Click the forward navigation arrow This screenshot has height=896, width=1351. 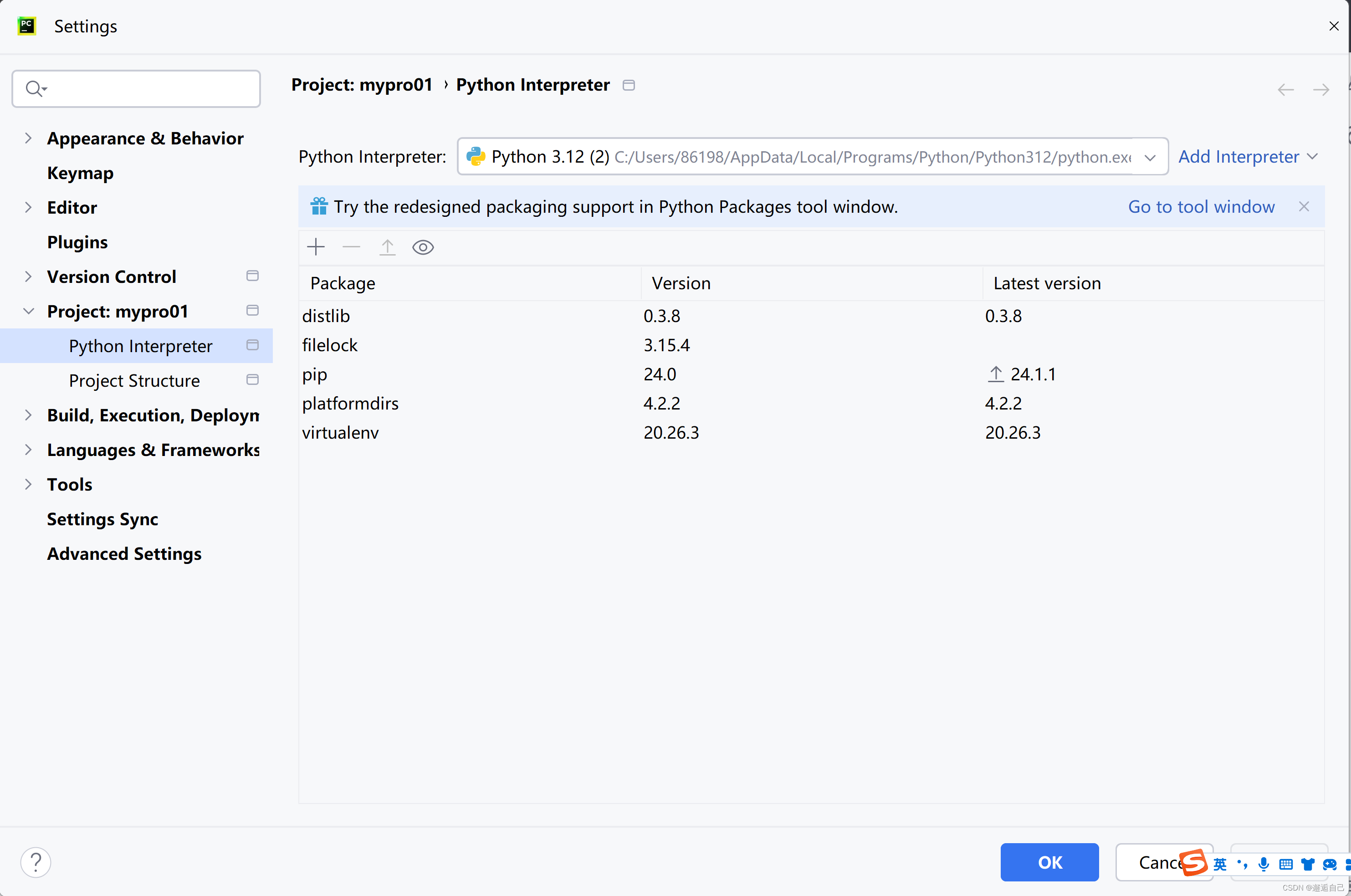(1321, 90)
